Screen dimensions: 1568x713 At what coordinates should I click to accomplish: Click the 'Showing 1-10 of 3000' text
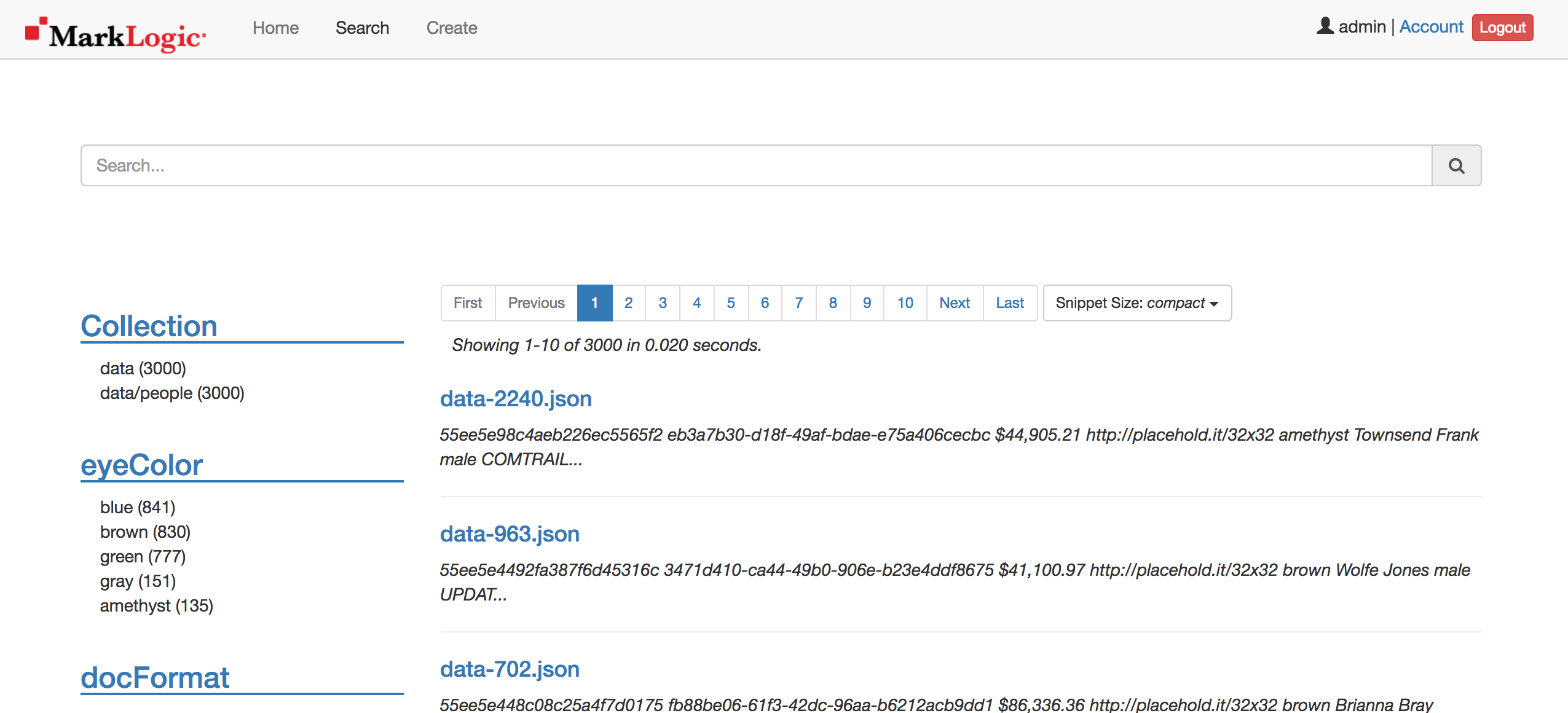(607, 345)
